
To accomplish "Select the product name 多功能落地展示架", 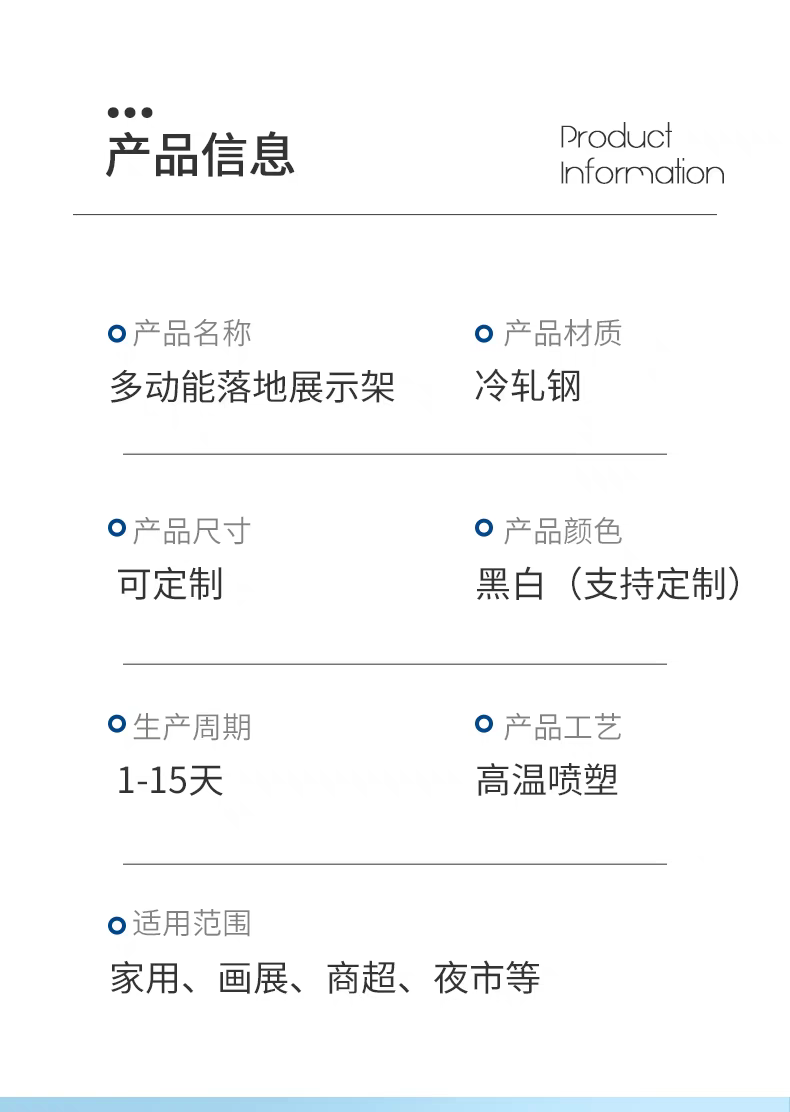I will point(252,387).
